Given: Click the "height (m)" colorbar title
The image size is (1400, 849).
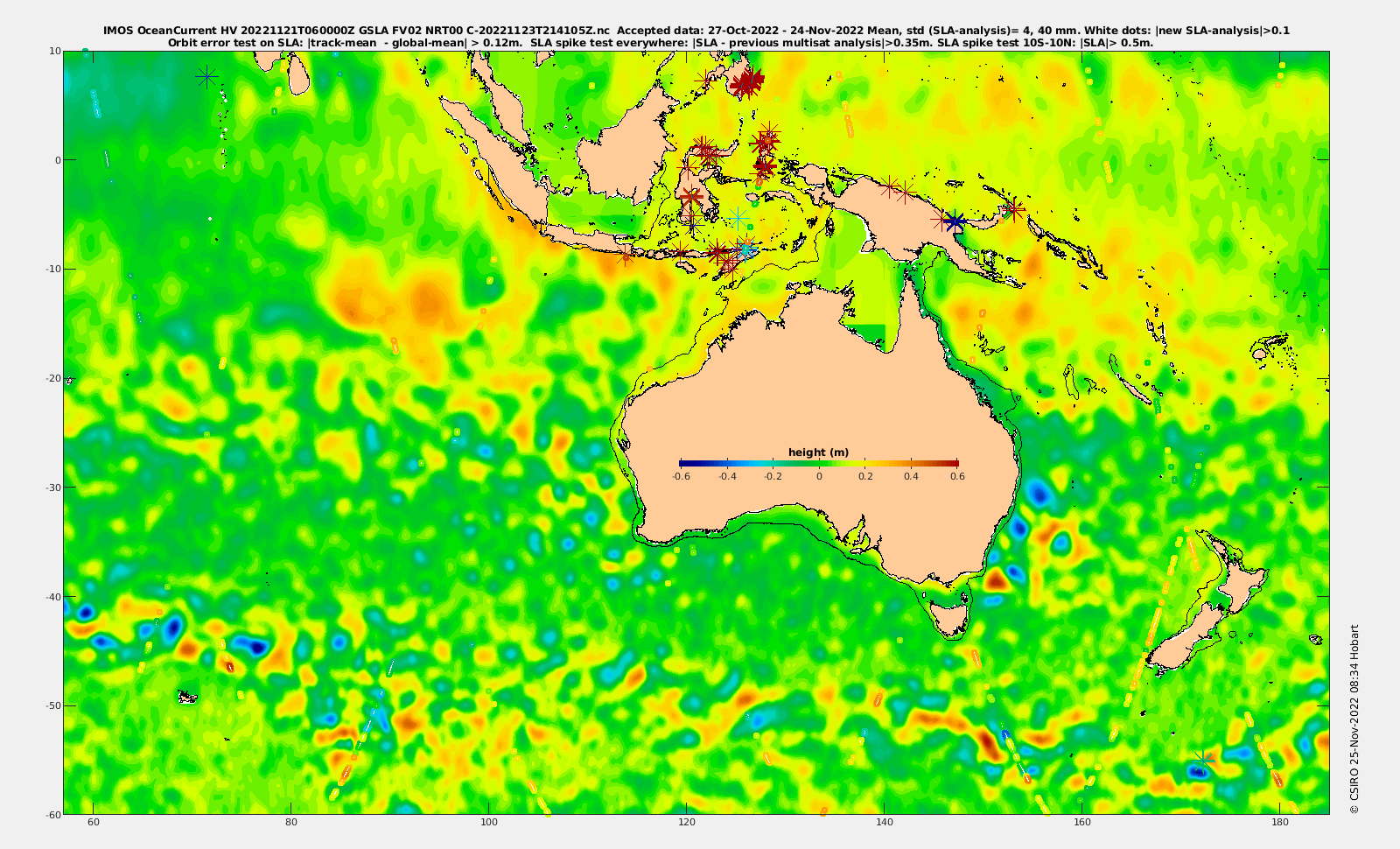Looking at the screenshot, I should [818, 453].
